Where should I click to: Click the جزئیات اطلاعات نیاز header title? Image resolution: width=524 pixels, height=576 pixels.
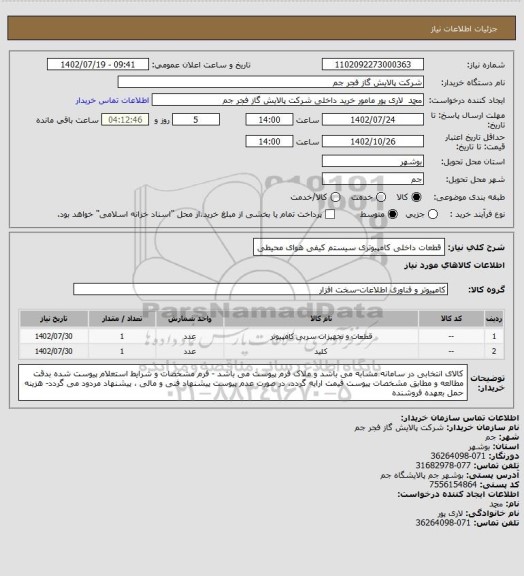464,29
